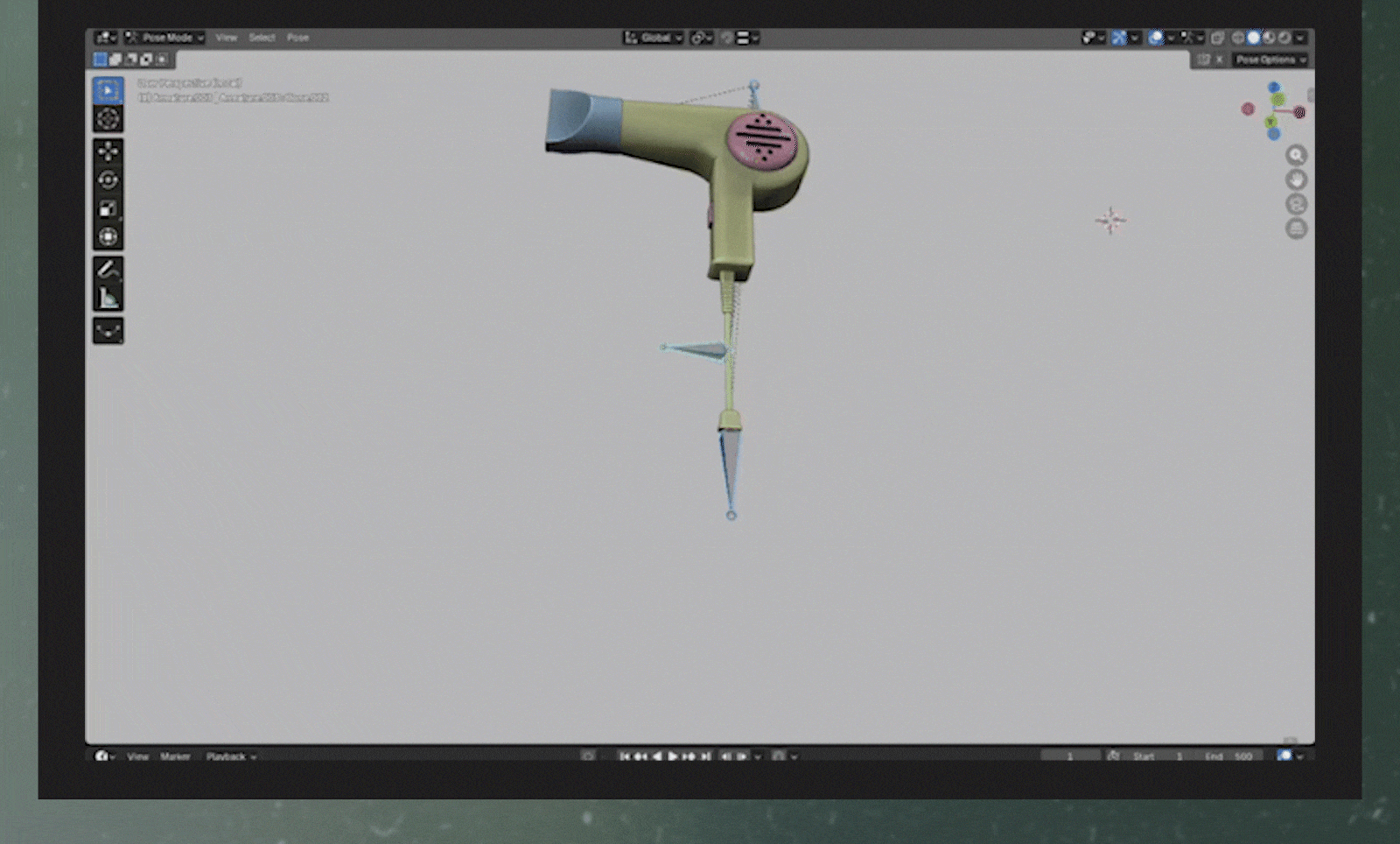Open the timeline Marker menu
1400x844 pixels.
(x=175, y=756)
